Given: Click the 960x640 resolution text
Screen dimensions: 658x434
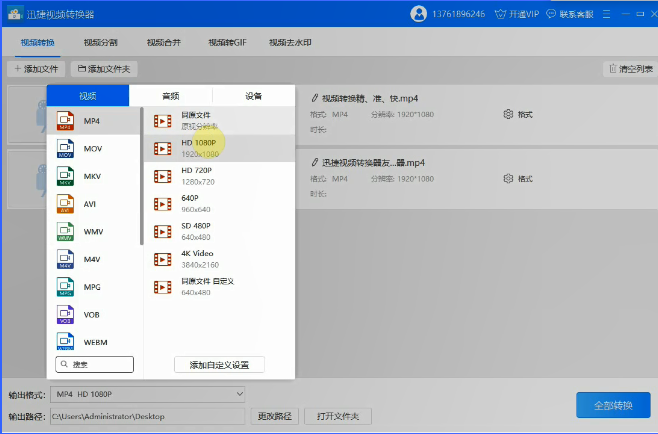Looking at the screenshot, I should [x=196, y=209].
